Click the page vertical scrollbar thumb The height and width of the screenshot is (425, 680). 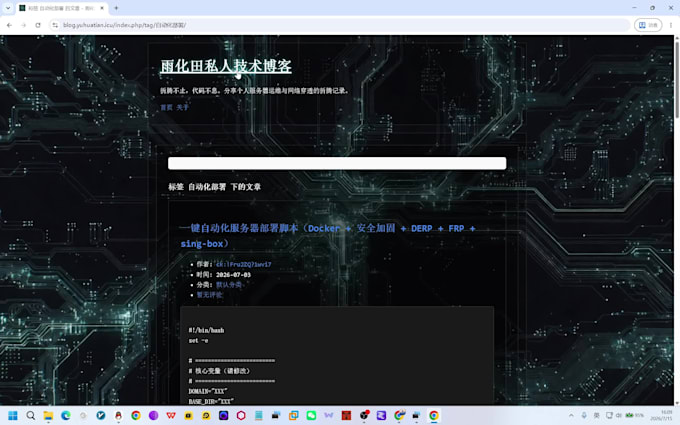click(x=677, y=78)
